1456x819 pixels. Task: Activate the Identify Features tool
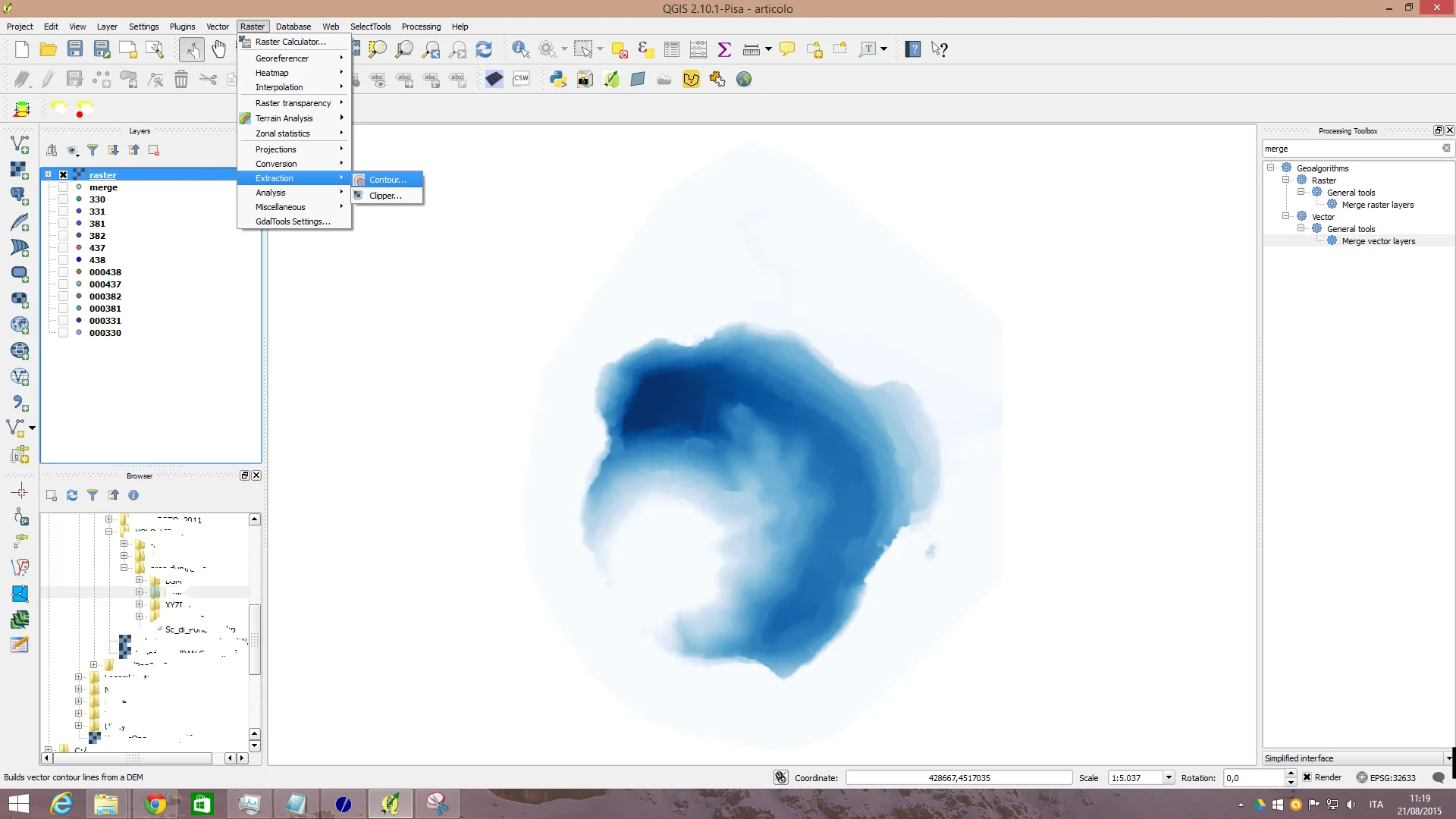pyautogui.click(x=520, y=49)
